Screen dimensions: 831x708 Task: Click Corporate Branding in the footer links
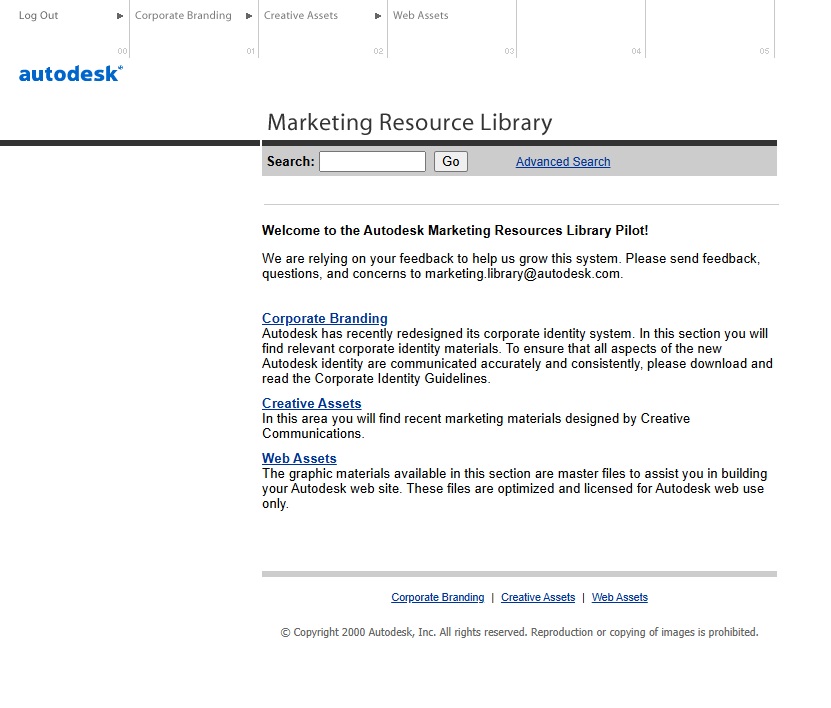(438, 598)
